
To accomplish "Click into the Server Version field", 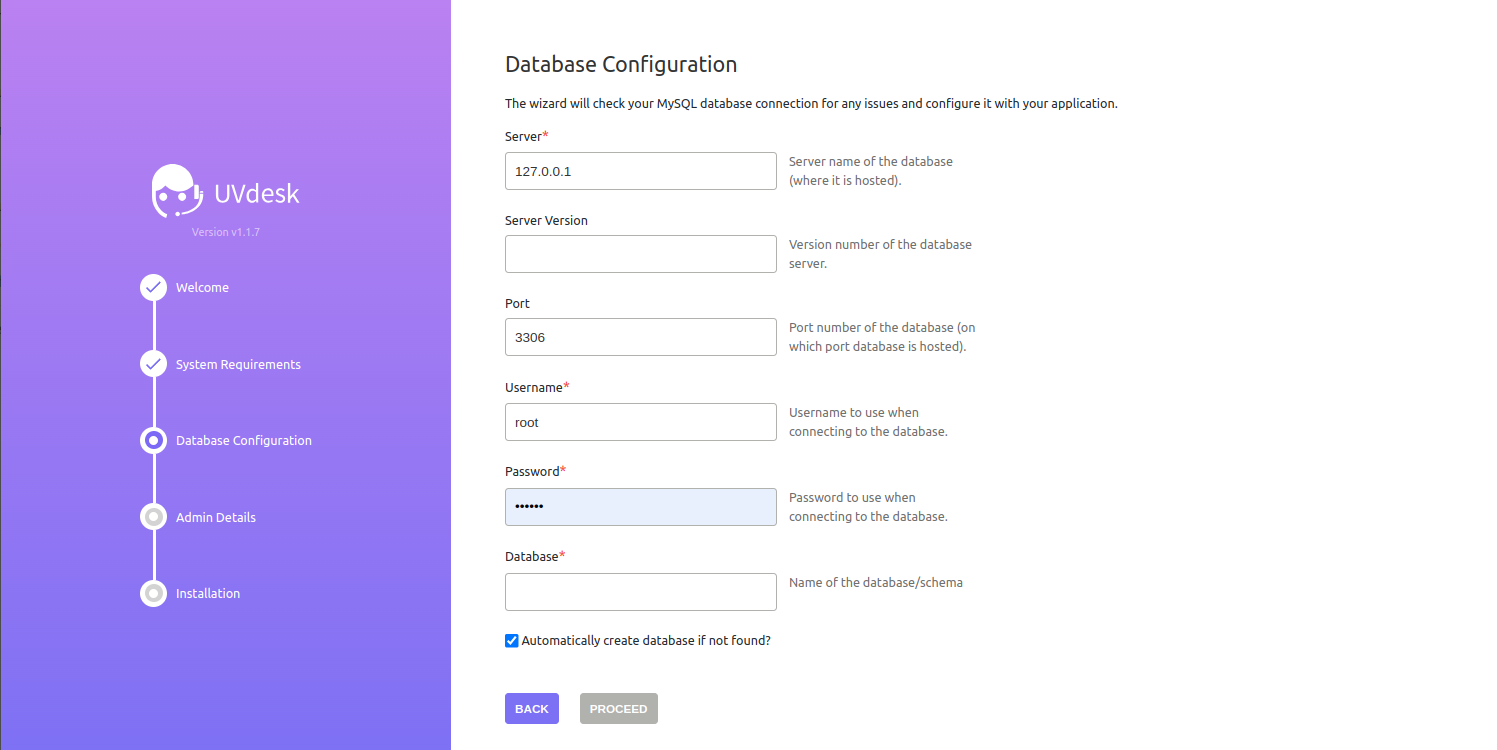I will coord(641,254).
